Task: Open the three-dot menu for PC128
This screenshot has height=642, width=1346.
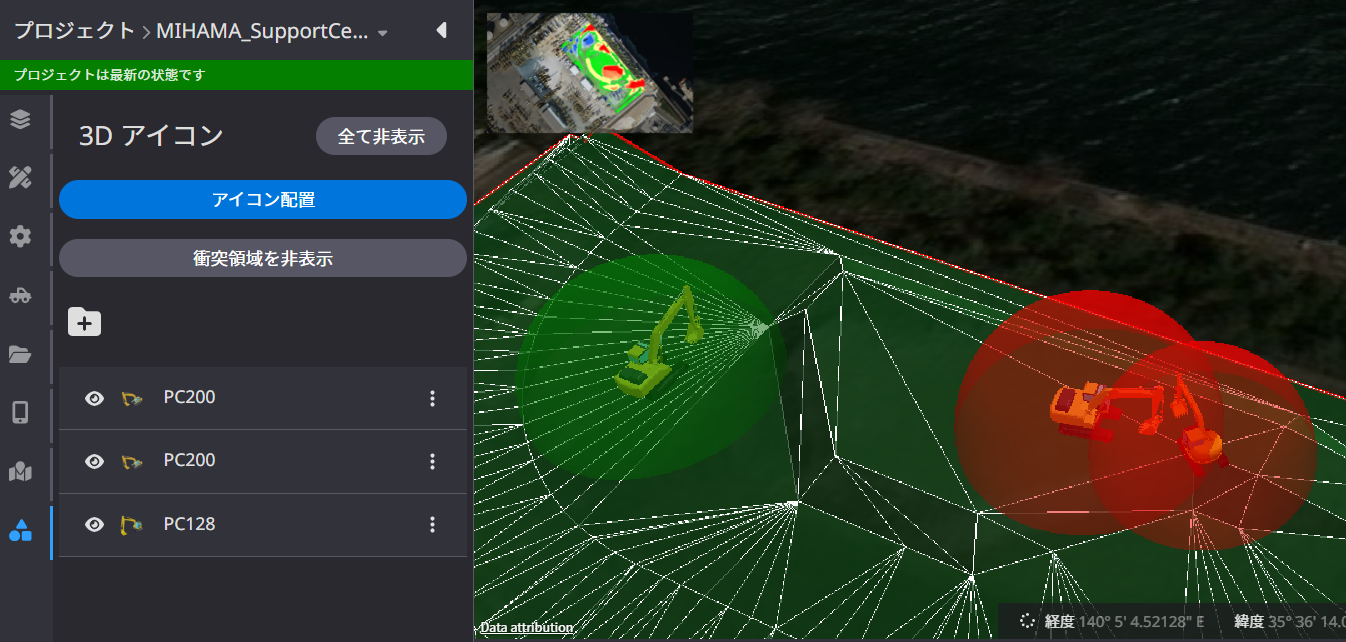Action: tap(432, 524)
